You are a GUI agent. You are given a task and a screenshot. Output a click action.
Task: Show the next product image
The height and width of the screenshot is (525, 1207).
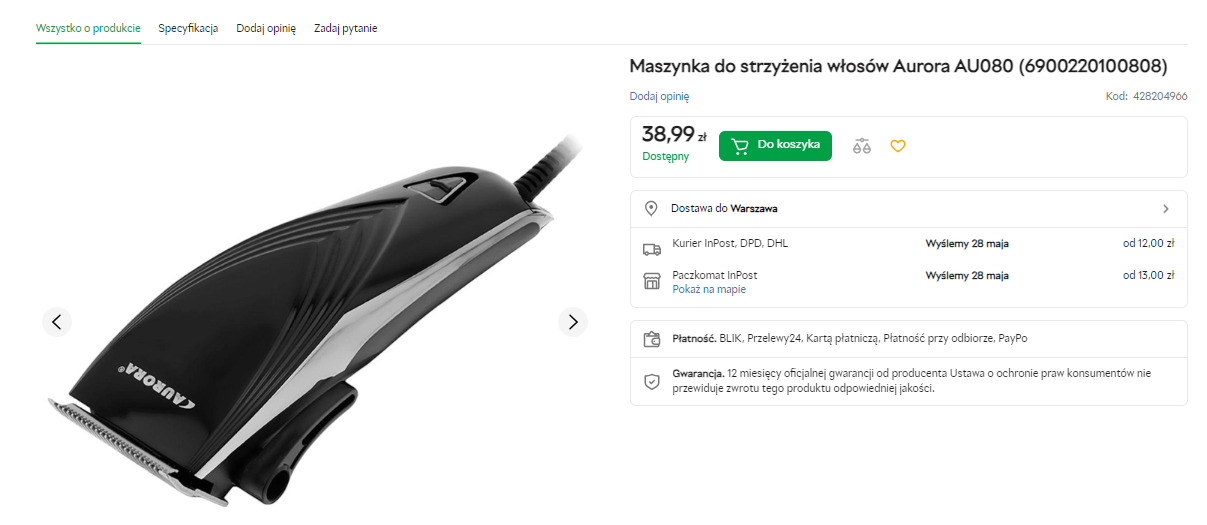click(572, 321)
